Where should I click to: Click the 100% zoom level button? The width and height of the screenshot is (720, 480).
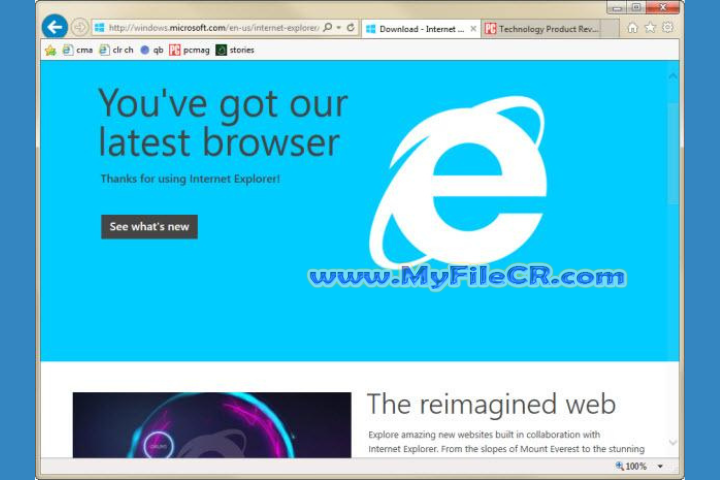pos(631,466)
